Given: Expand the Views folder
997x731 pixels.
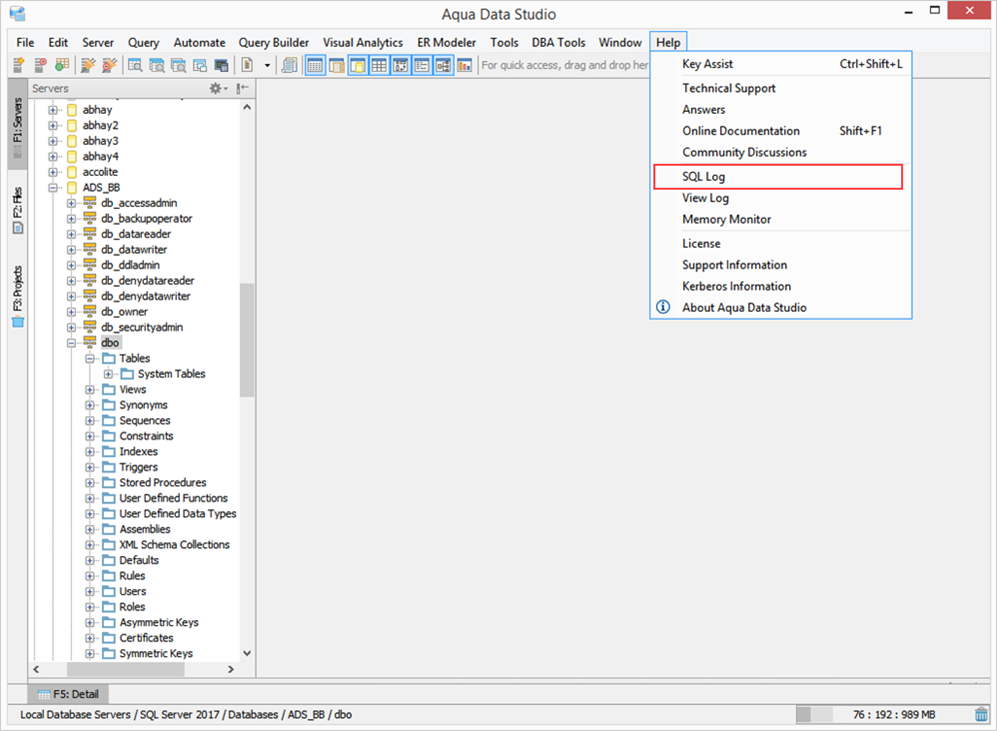Looking at the screenshot, I should (x=90, y=390).
